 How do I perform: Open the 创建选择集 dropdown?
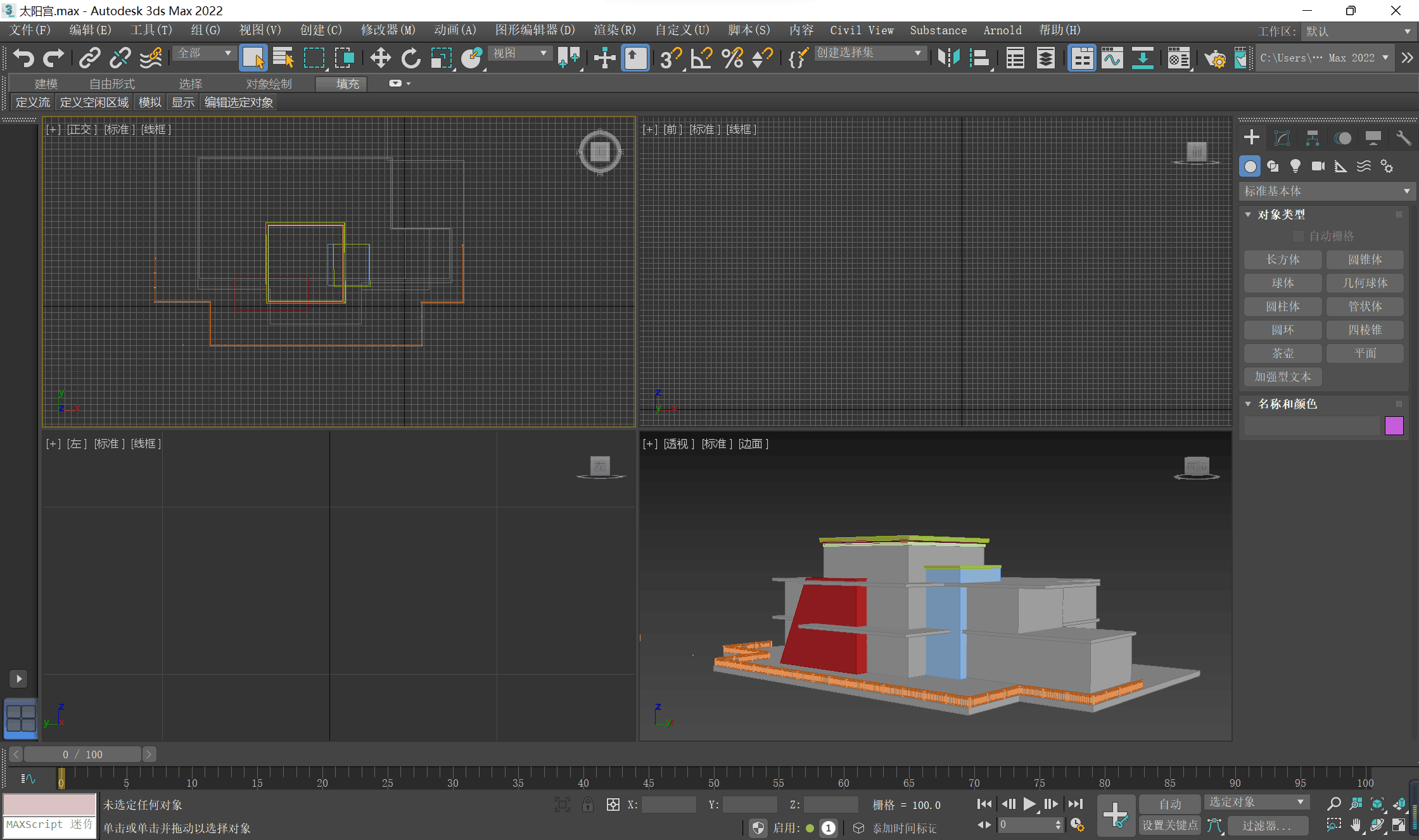coord(868,53)
